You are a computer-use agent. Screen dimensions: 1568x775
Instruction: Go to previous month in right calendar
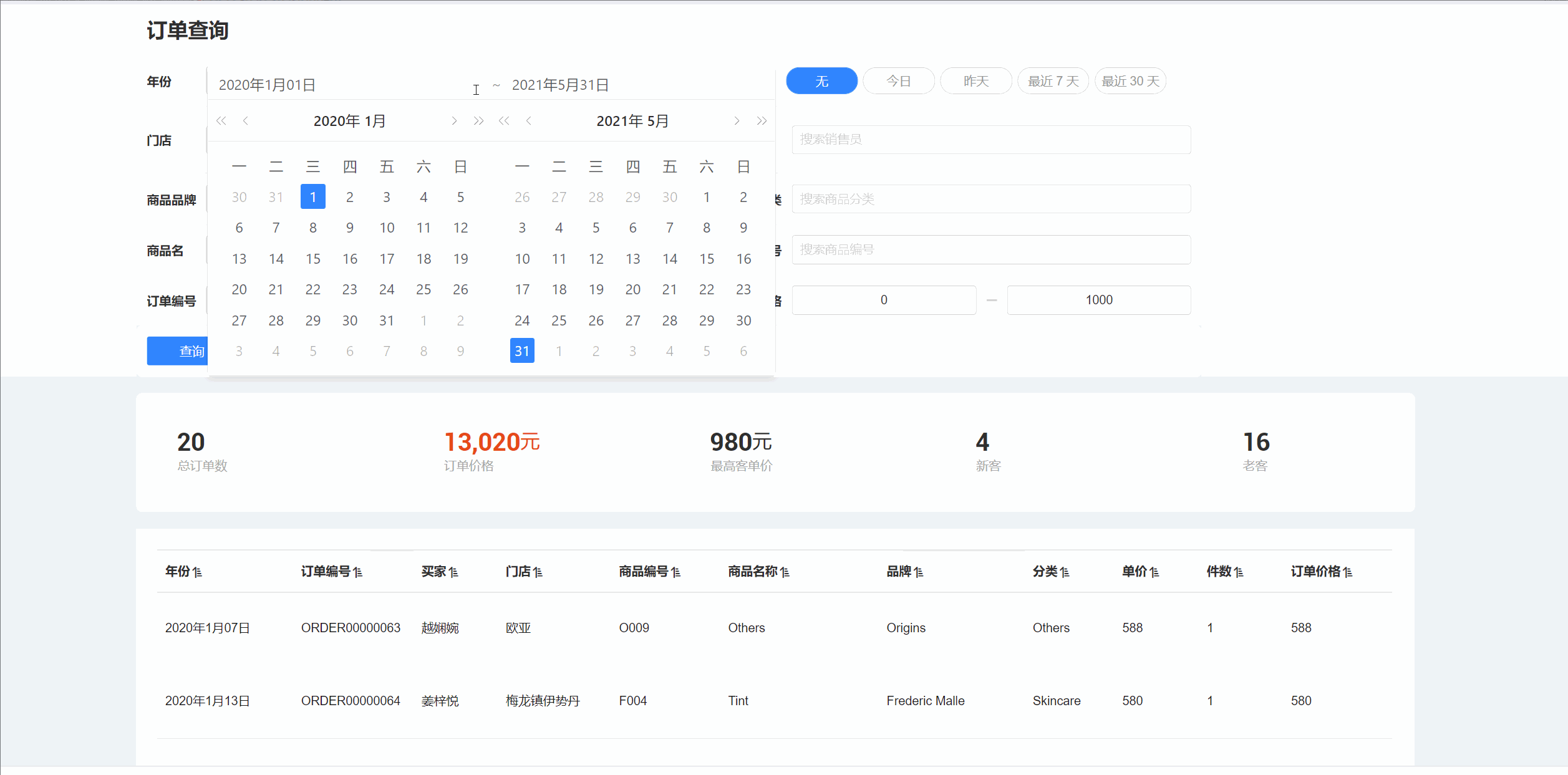pos(529,121)
